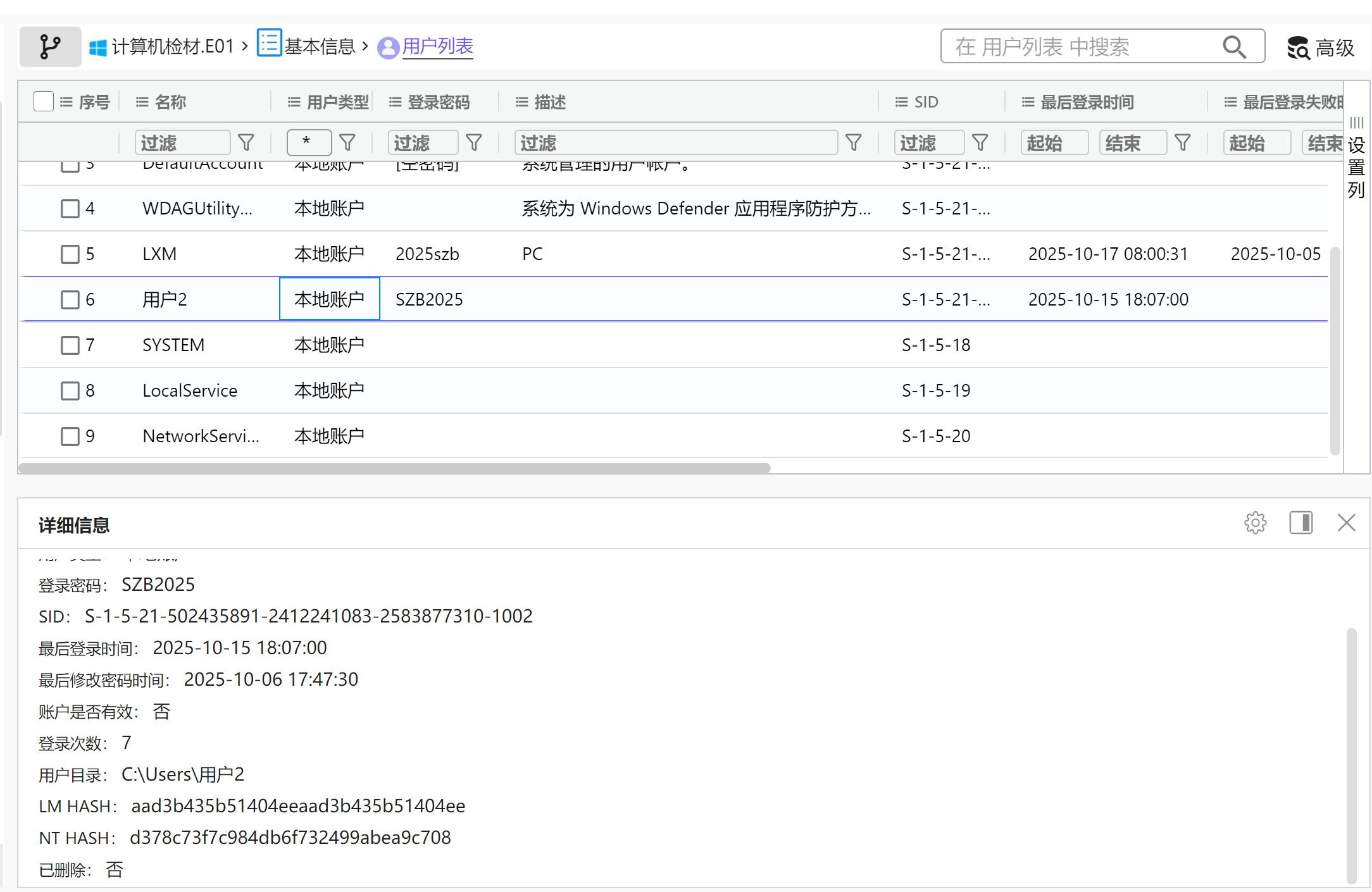1372x892 pixels.
Task: Open detail panel settings gear
Action: (x=1255, y=523)
